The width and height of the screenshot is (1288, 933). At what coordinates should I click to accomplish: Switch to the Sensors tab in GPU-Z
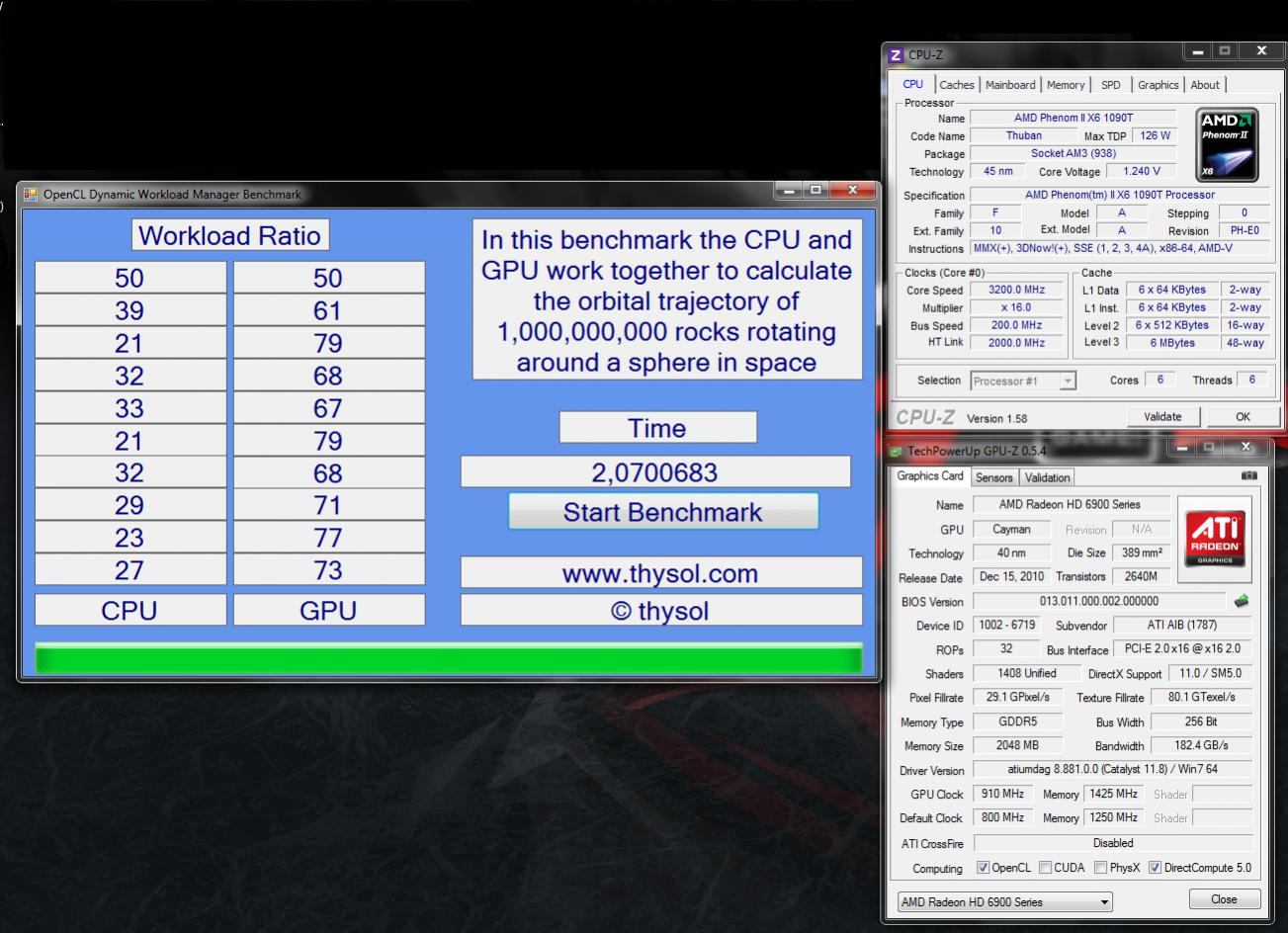993,478
